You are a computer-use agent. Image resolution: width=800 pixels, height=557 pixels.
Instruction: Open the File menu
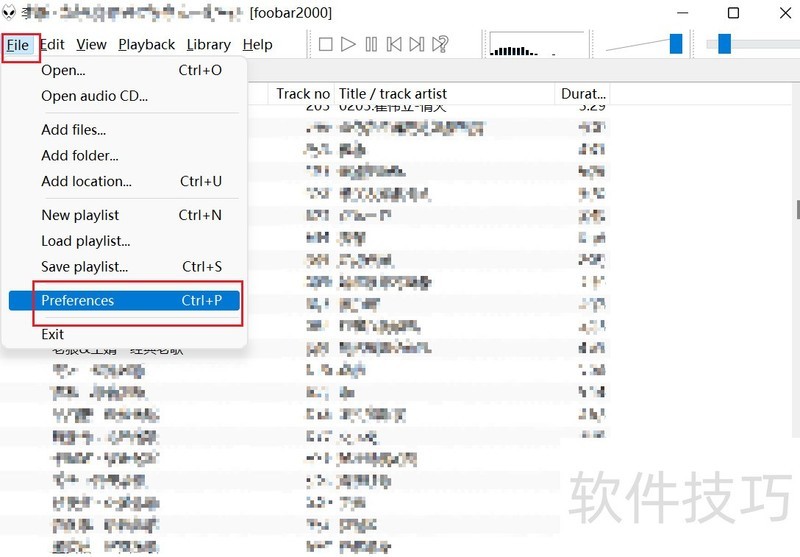click(18, 45)
